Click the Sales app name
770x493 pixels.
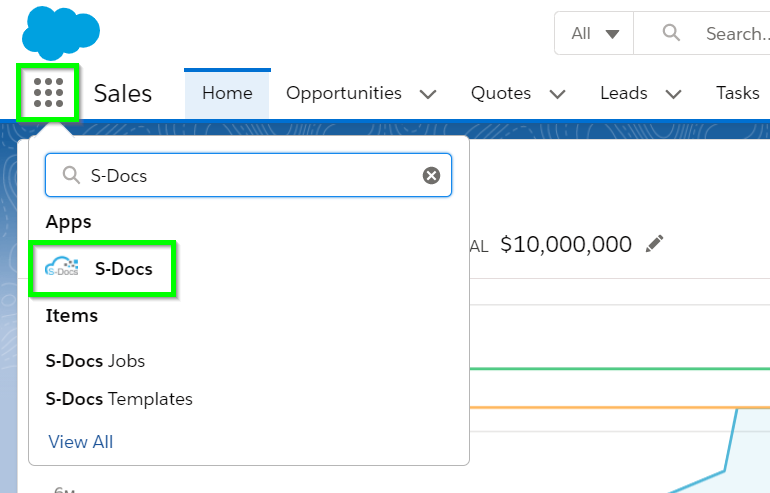click(123, 93)
